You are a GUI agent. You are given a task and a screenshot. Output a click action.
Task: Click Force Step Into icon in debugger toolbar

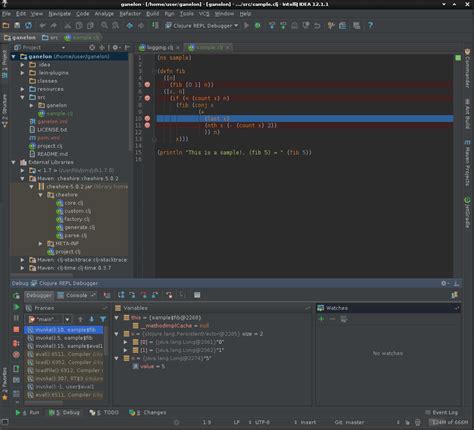[x=144, y=295]
